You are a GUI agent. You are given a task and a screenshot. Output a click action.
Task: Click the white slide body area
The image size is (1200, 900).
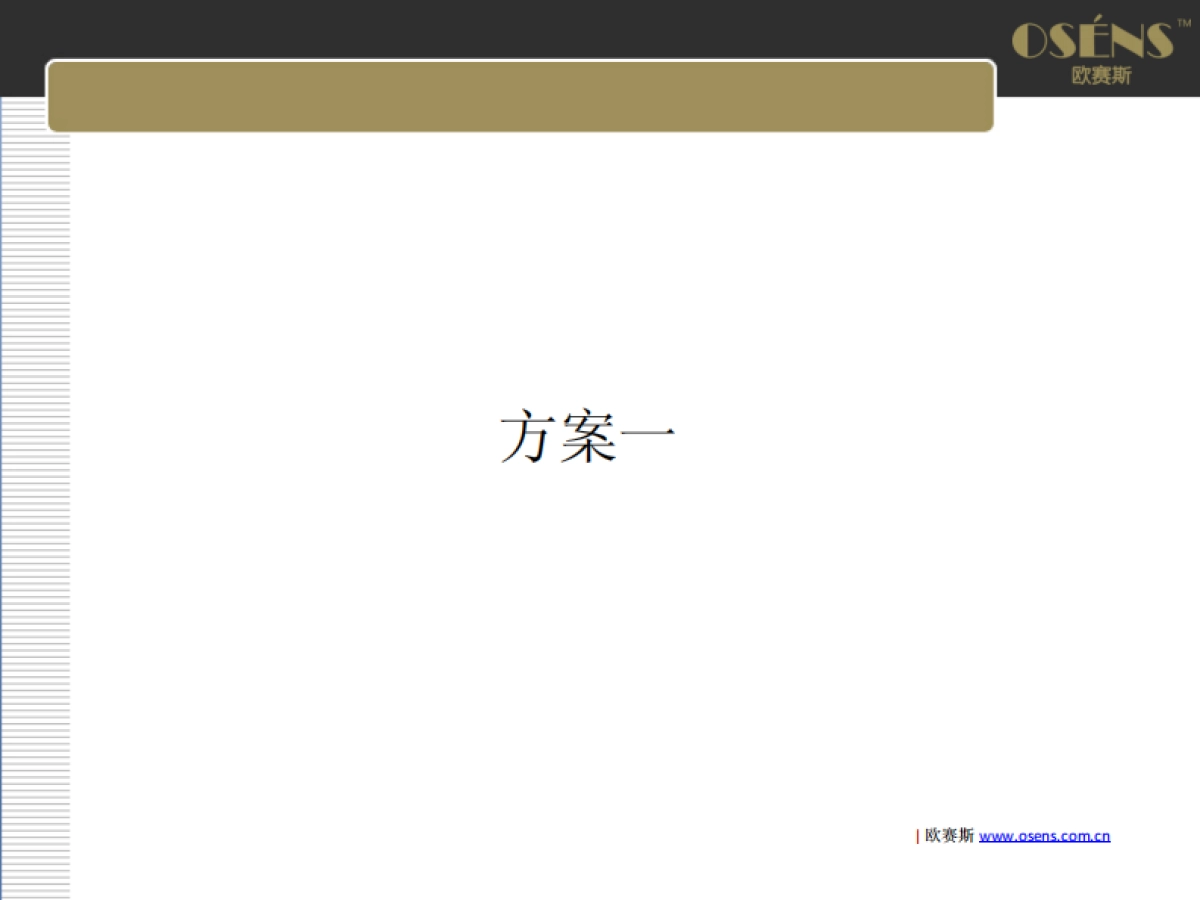[600, 620]
